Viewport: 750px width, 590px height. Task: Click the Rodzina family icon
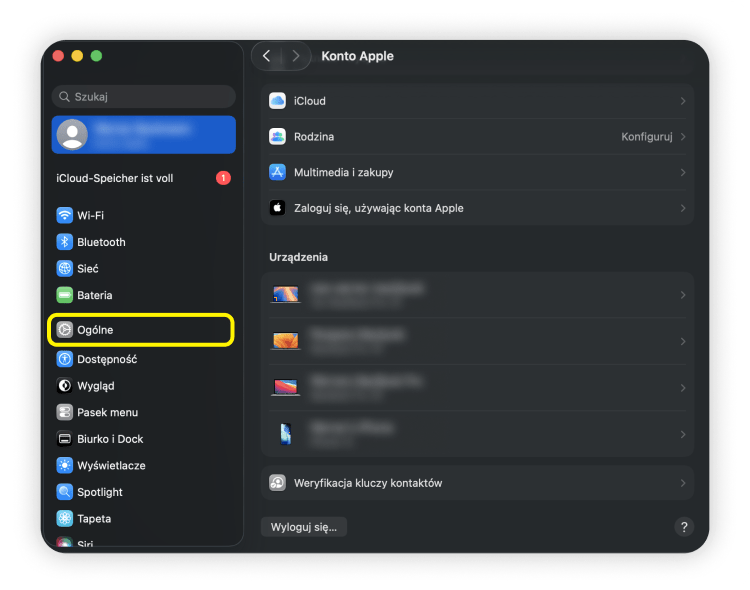(277, 136)
